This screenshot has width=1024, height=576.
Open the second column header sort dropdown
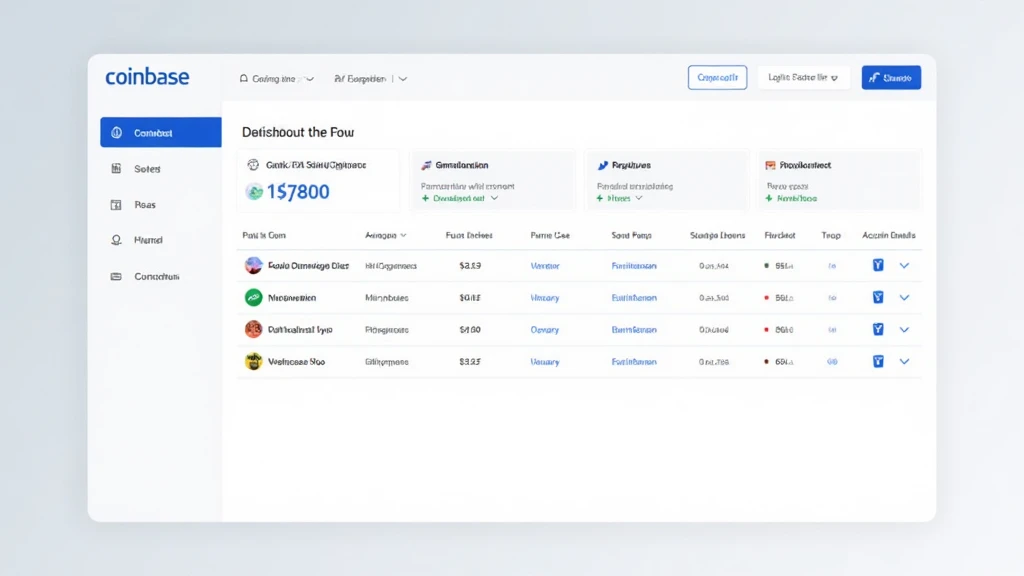(x=386, y=235)
